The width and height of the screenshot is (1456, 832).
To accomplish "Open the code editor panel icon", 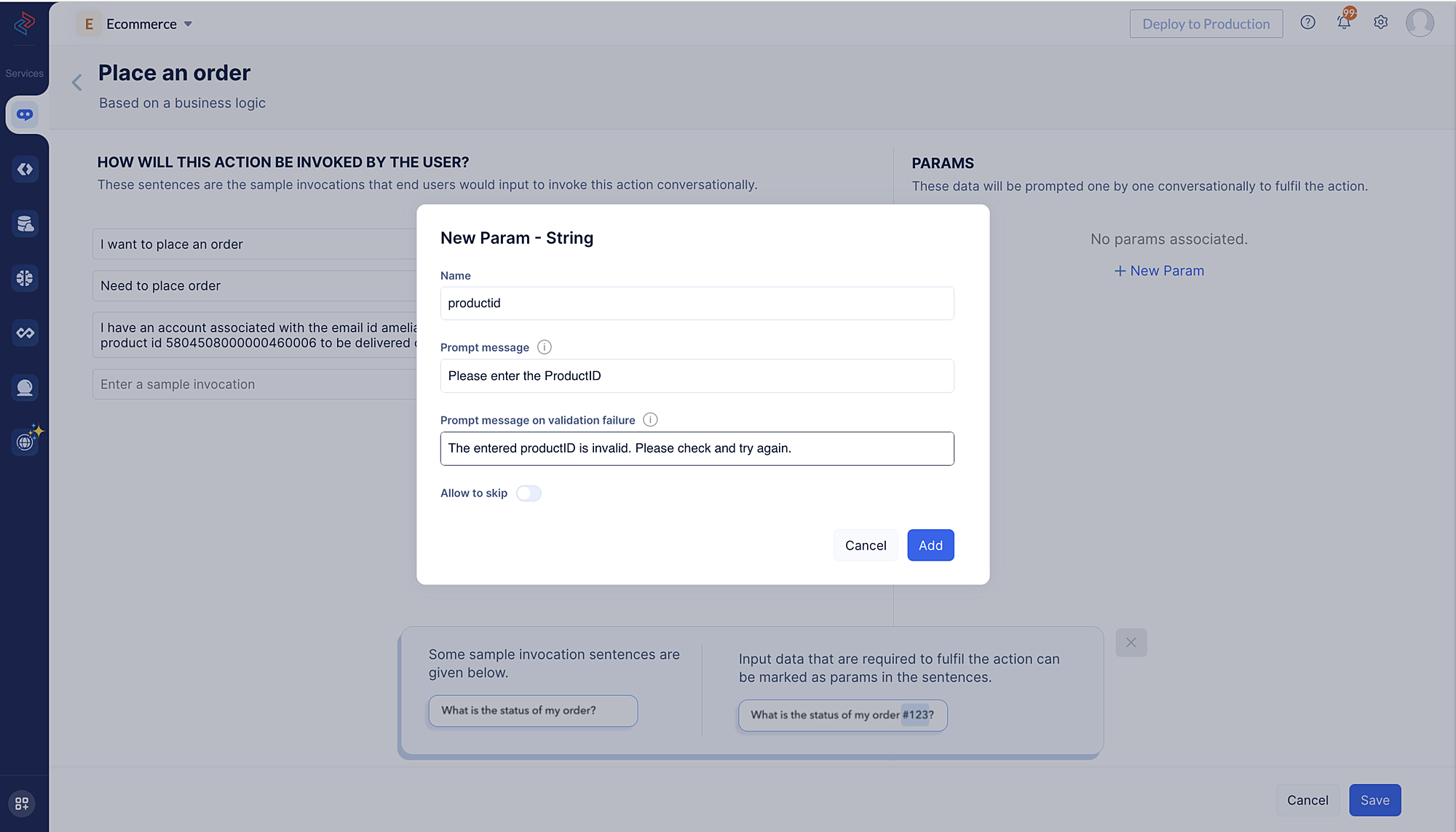I will click(x=24, y=169).
